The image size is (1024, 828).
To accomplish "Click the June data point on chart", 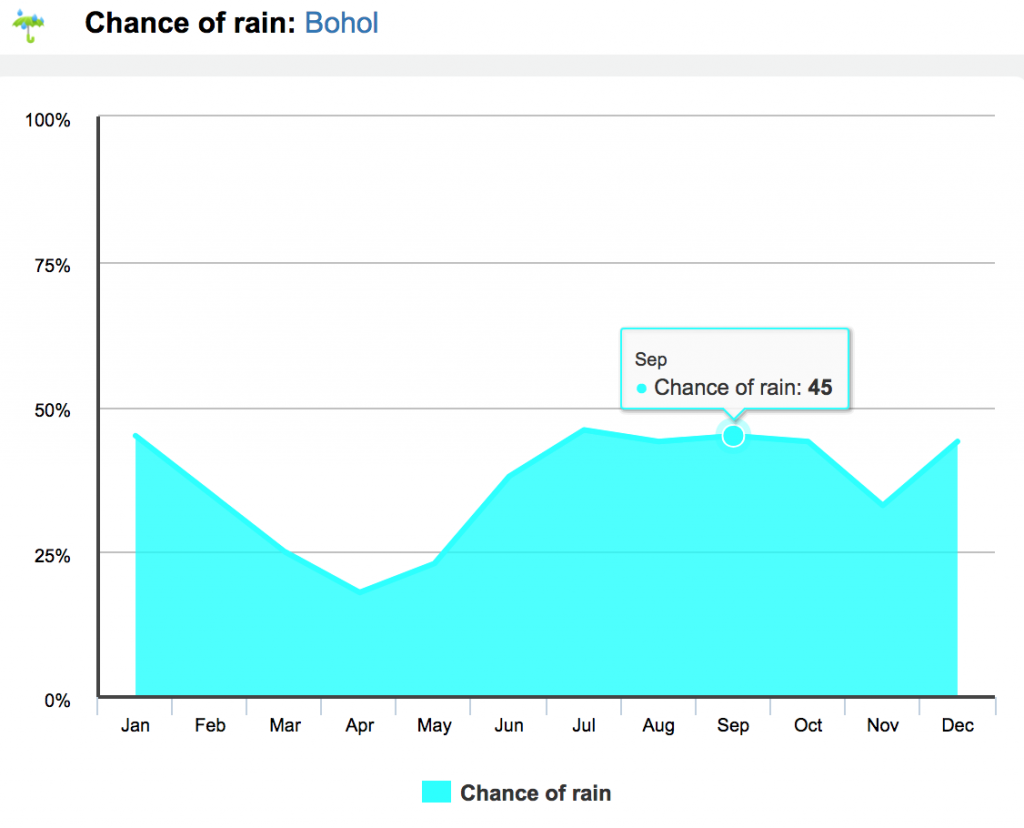I will (509, 476).
